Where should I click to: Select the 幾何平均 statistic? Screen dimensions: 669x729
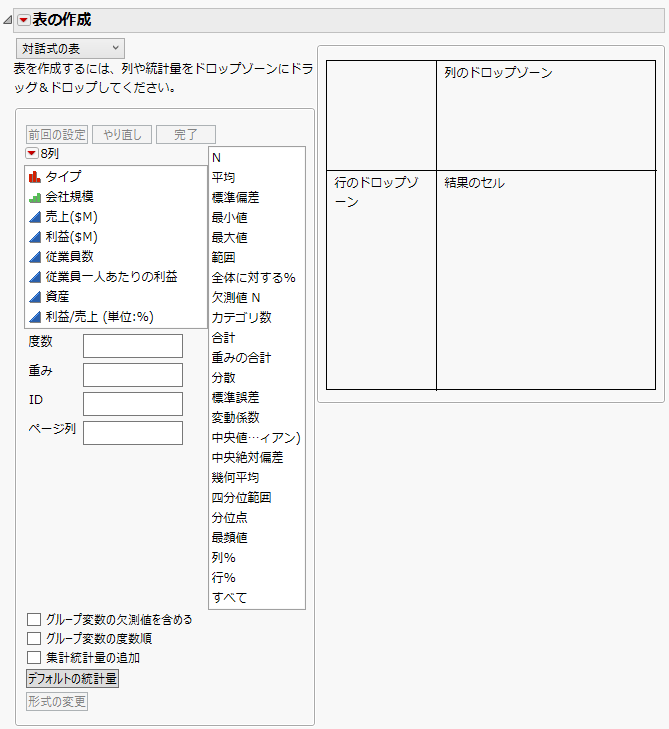(x=235, y=477)
